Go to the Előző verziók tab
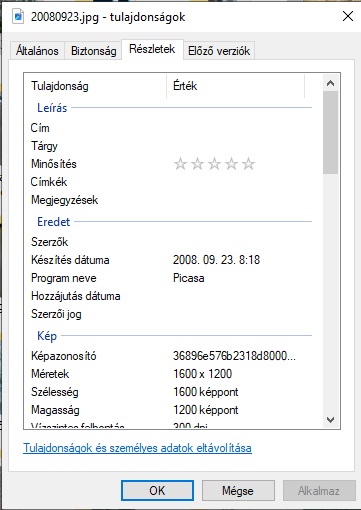Image resolution: width=361 pixels, height=510 pixels. [219, 51]
